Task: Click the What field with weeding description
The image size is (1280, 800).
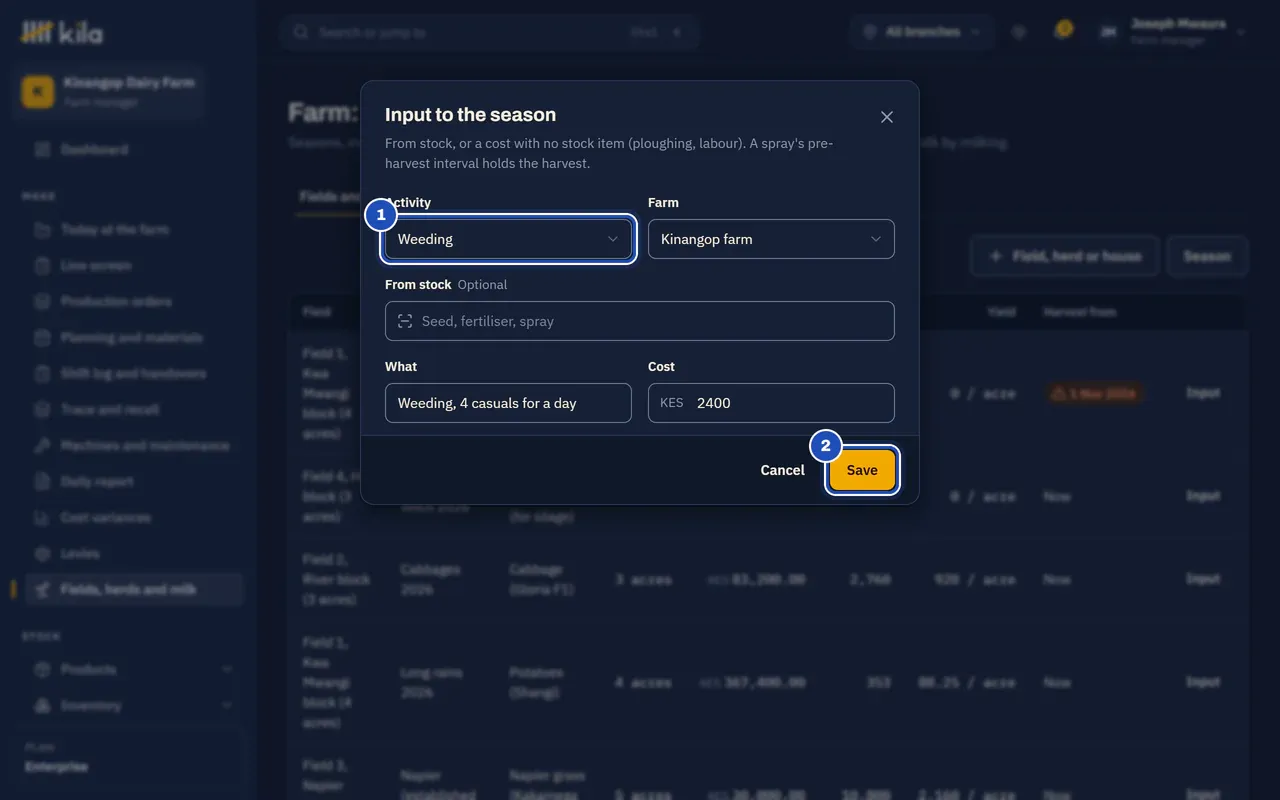Action: [508, 403]
